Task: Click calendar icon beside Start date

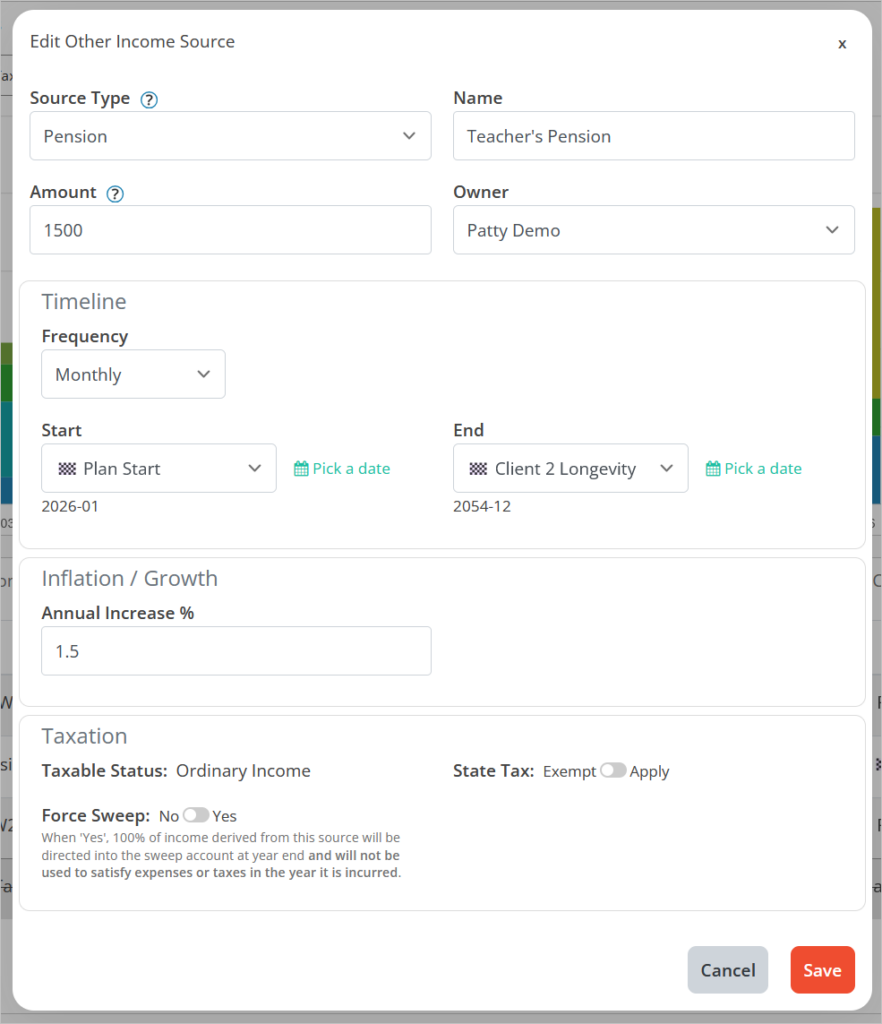Action: tap(301, 469)
